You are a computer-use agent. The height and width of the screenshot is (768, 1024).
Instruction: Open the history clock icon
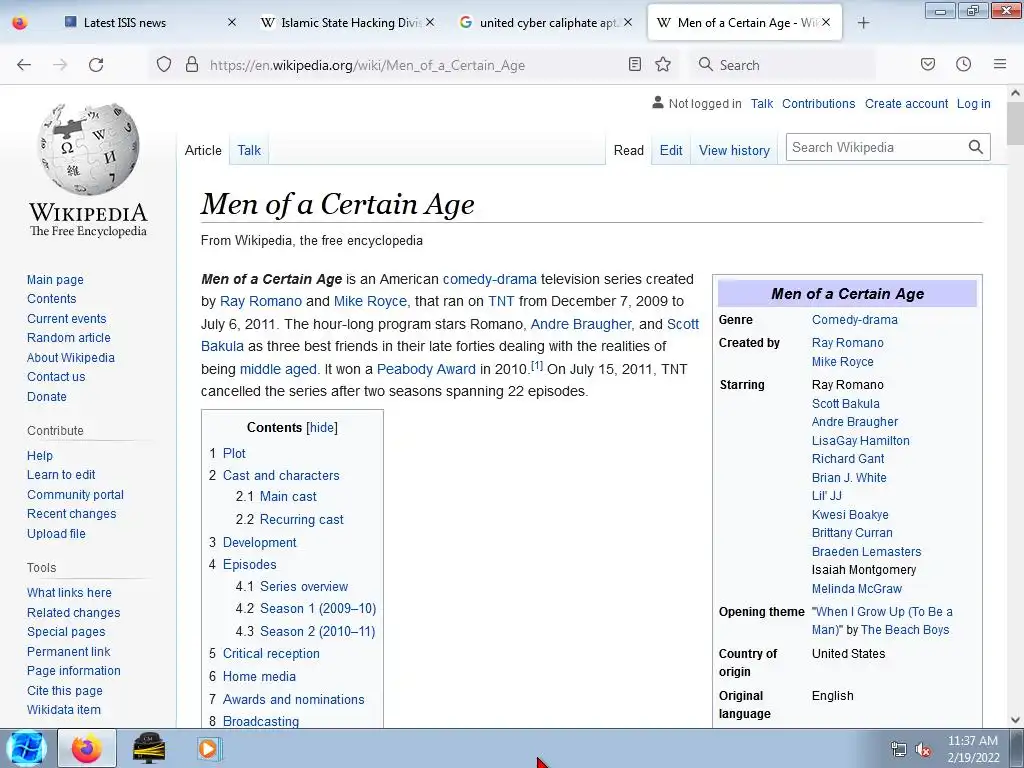coord(963,64)
